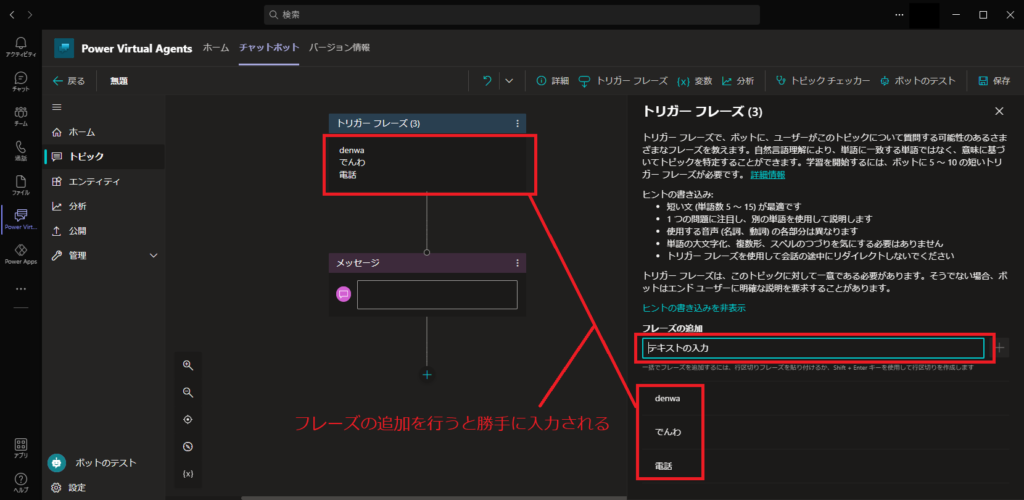Click the 保存 save button
The height and width of the screenshot is (500, 1024).
(x=994, y=81)
